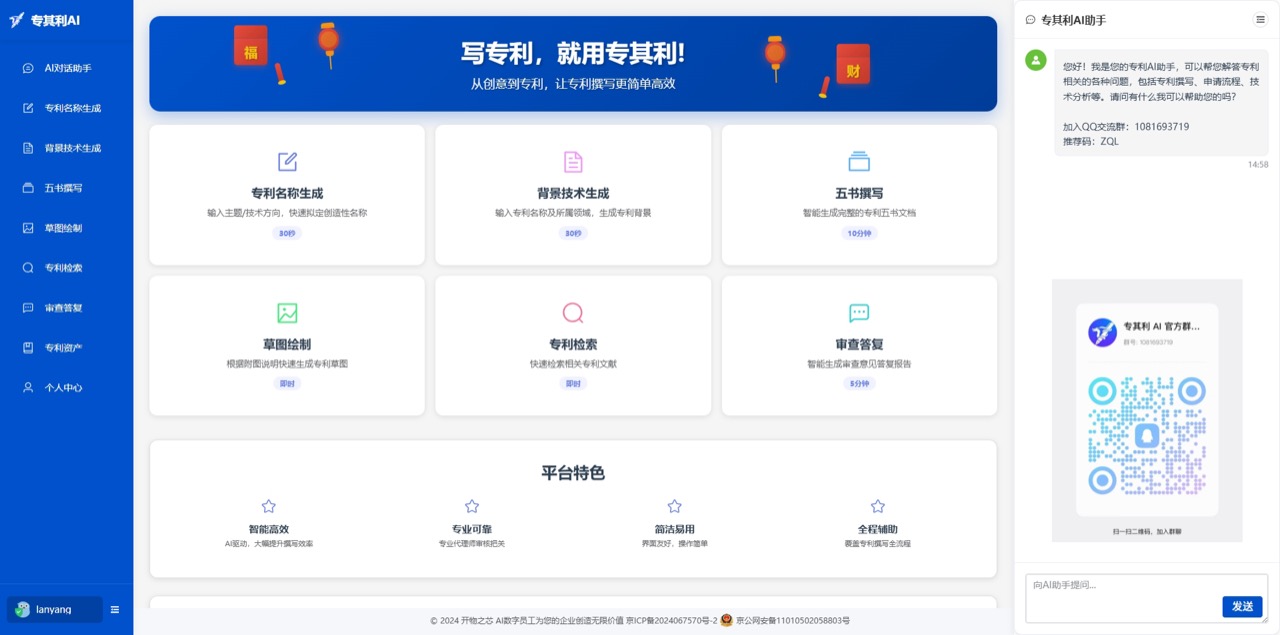Screen dimensions: 1280x635
Task: Open the lanyang account dropdown
Action: pos(55,609)
